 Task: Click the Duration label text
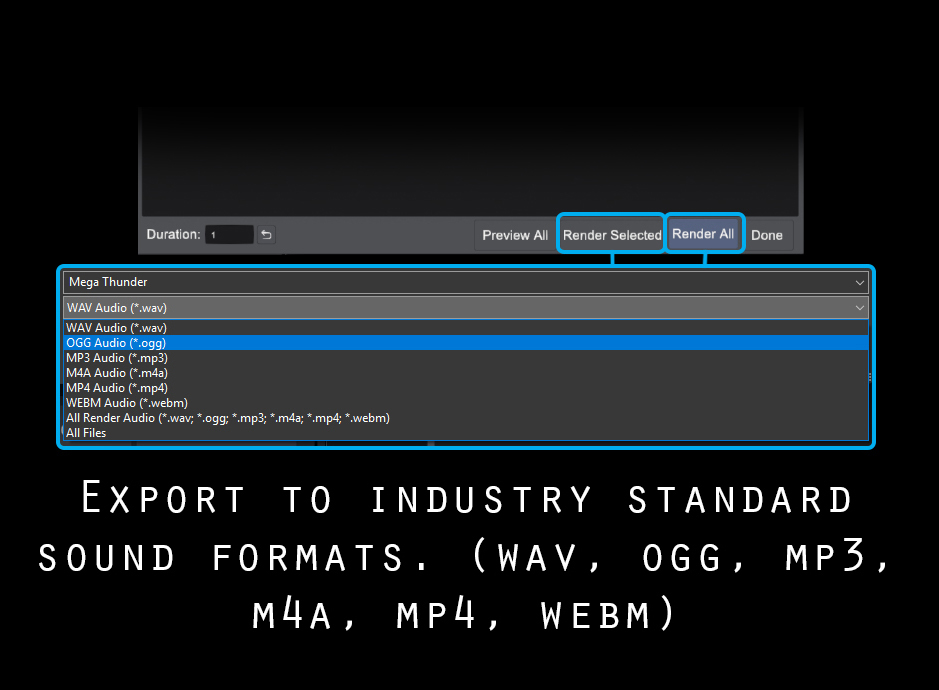coord(174,234)
